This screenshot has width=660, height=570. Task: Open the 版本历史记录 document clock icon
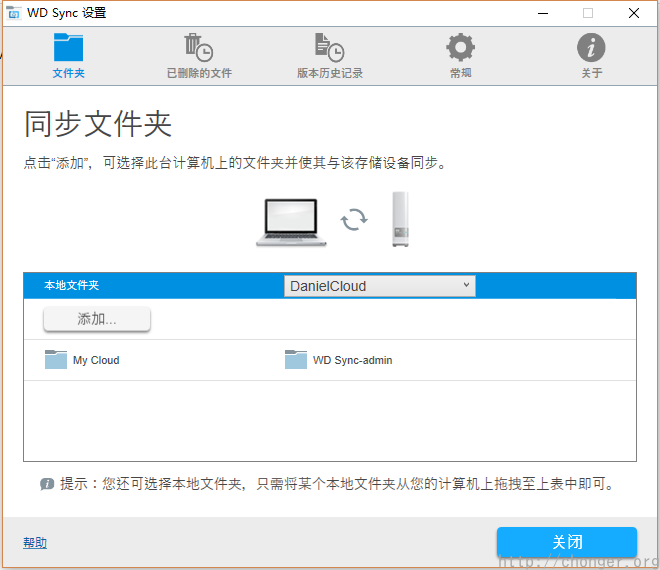330,47
